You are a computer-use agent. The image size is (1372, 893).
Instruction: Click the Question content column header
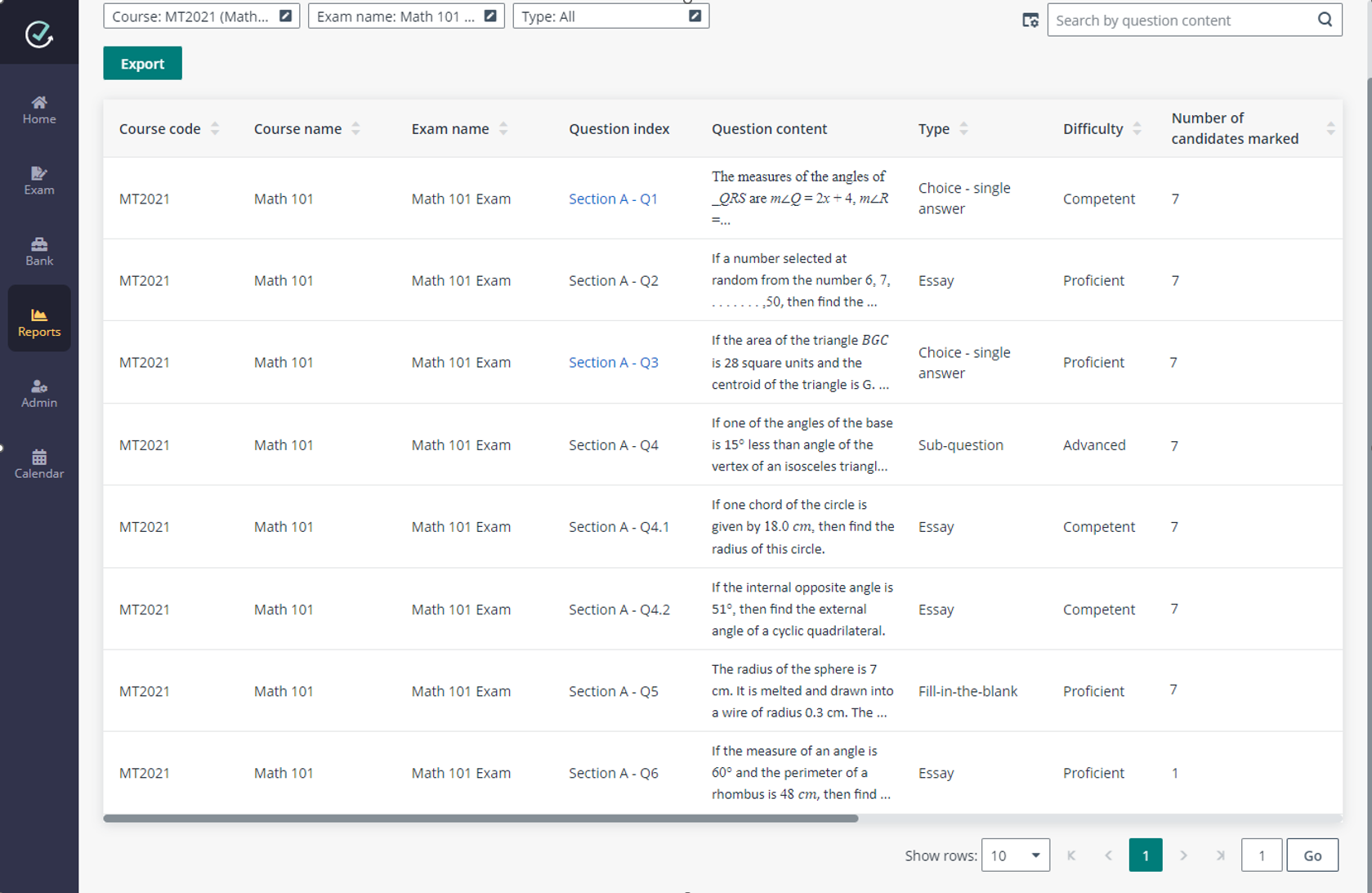point(769,128)
